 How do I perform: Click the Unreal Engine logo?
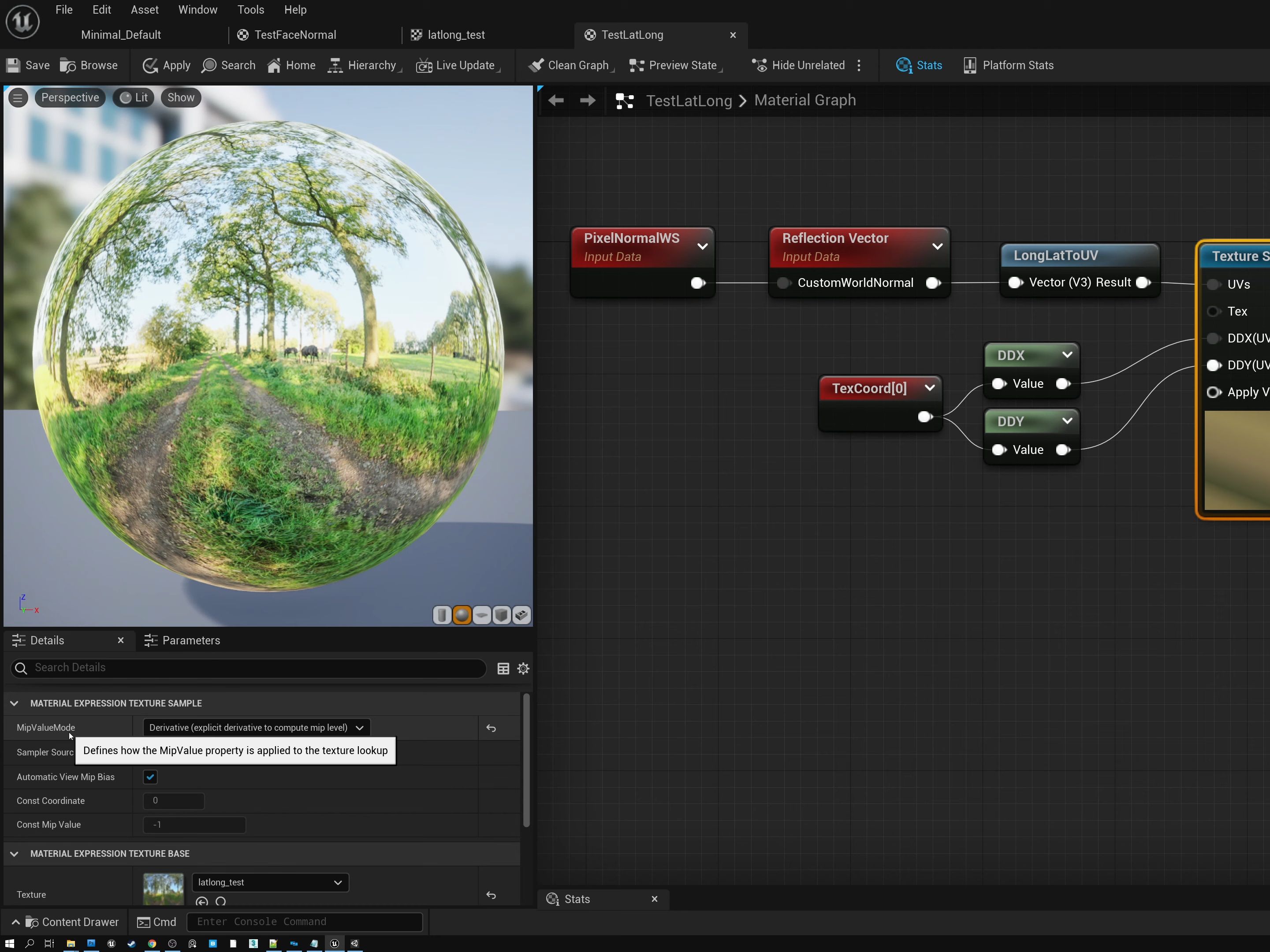tap(22, 22)
